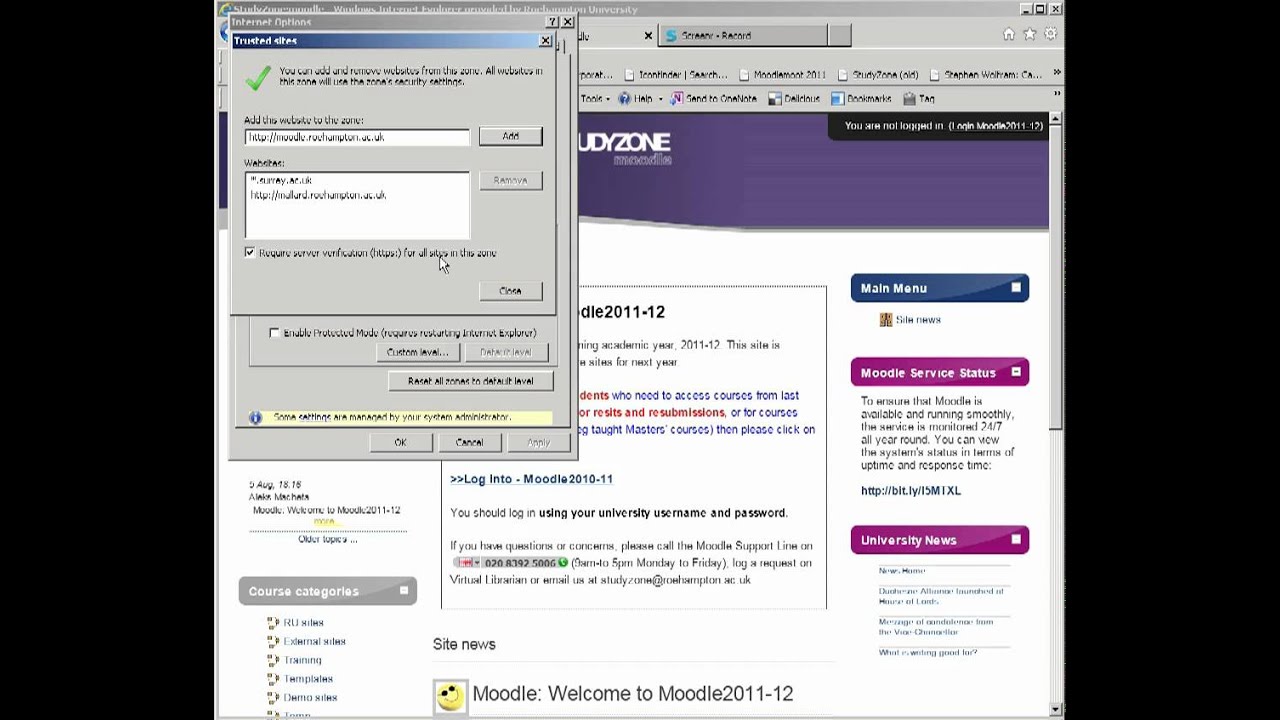Viewport: 1280px width, 720px height.
Task: Open the RU sites category link
Action: pyautogui.click(x=303, y=623)
